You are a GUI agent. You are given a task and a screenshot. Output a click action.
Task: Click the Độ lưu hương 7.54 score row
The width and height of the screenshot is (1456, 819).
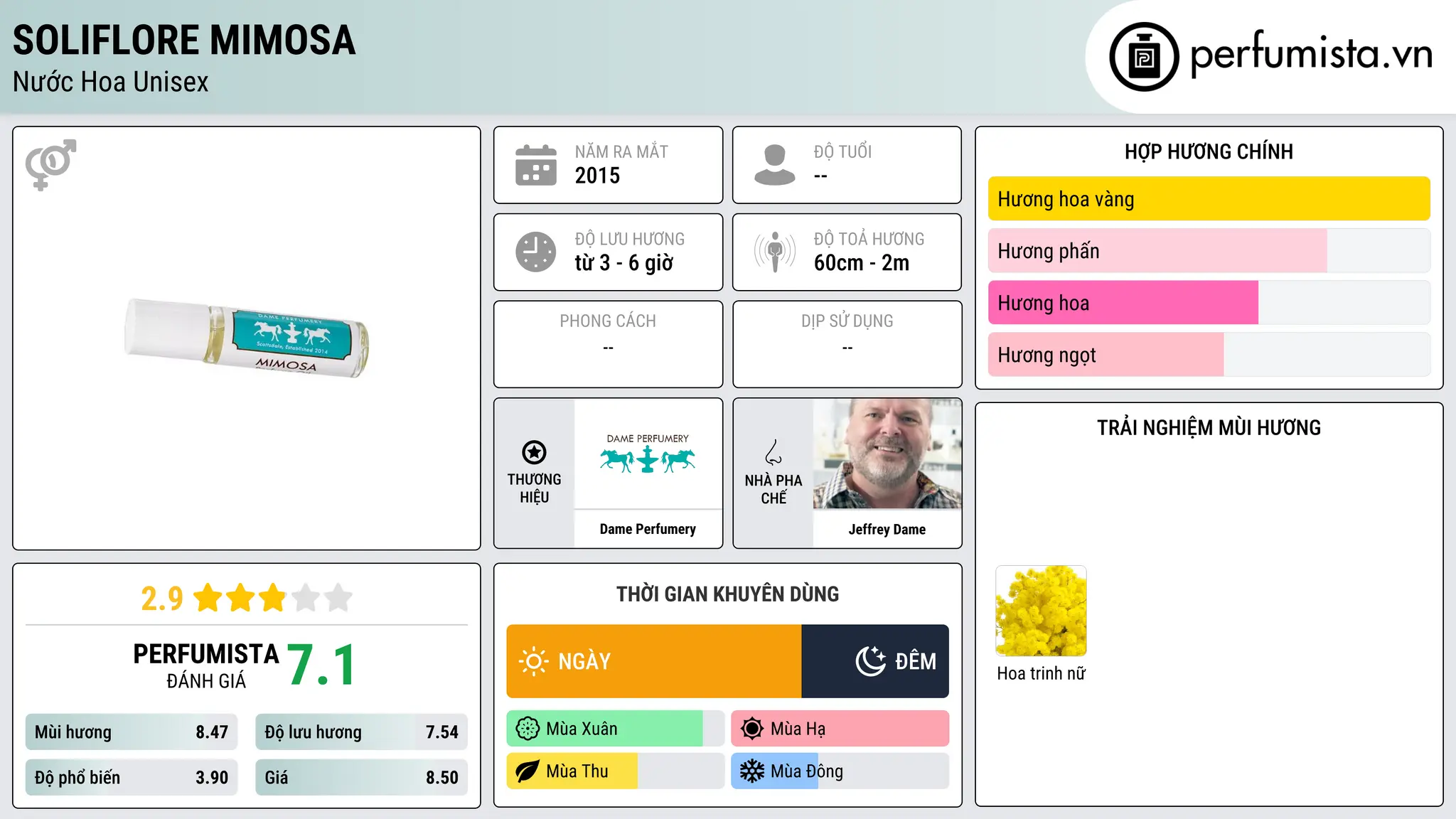pyautogui.click(x=361, y=732)
